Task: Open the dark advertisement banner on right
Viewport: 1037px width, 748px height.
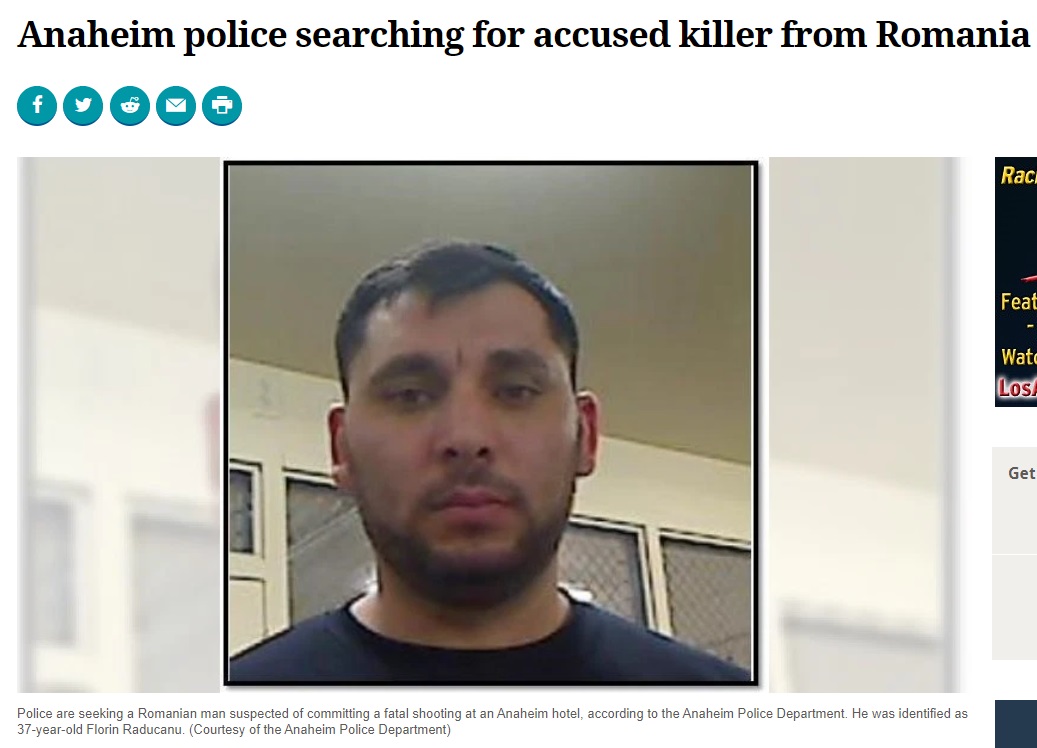Action: click(1016, 282)
